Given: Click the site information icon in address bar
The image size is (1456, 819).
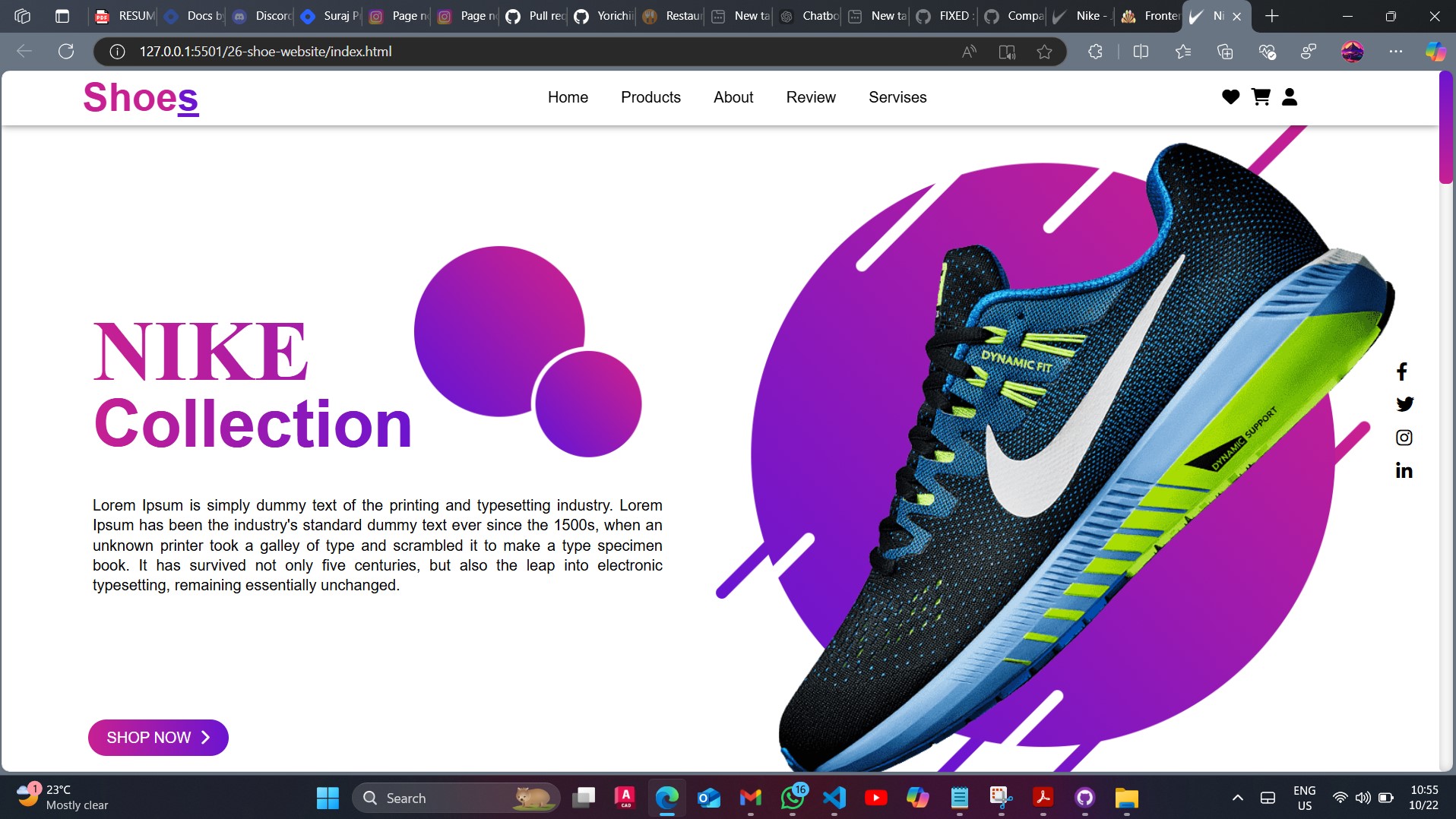Looking at the screenshot, I should [x=117, y=52].
